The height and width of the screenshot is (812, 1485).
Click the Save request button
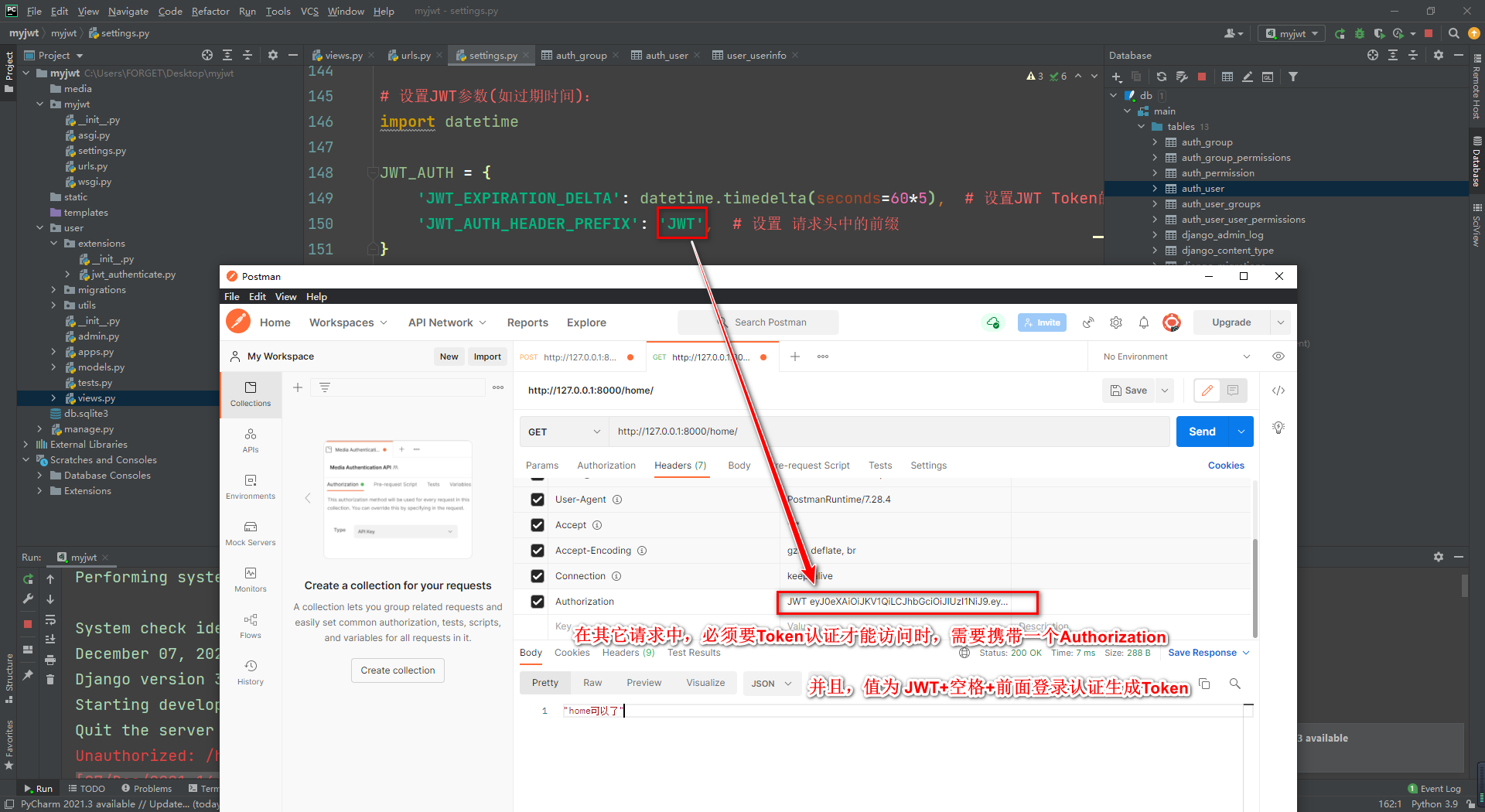(1128, 391)
